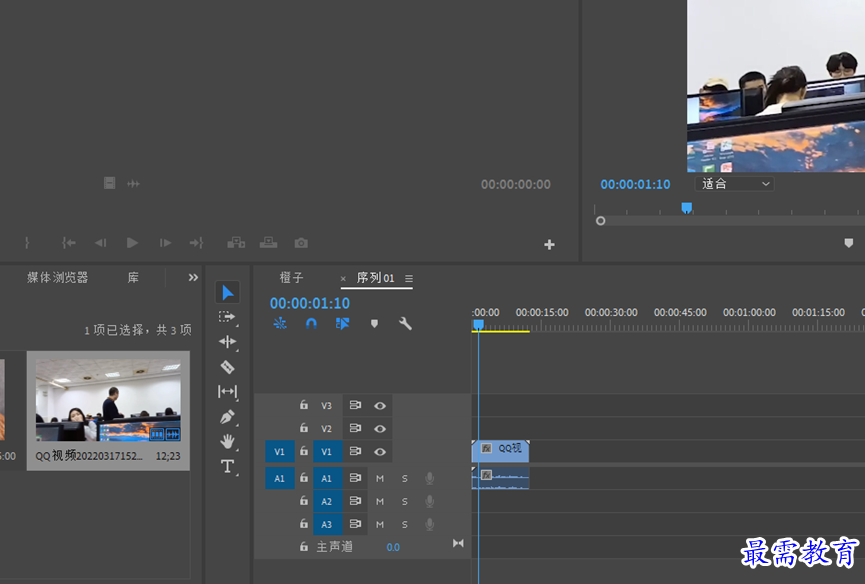Switch to 媒体浏览器 tab
Screen dimensions: 865x584
tap(58, 277)
